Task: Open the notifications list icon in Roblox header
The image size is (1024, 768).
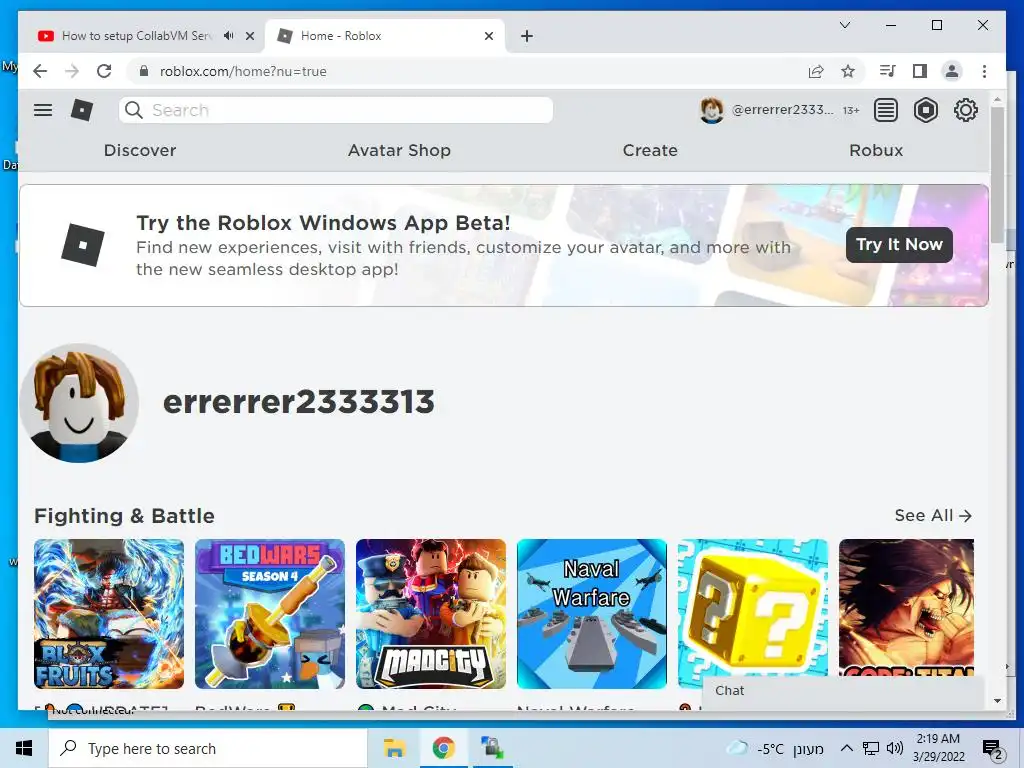Action: [886, 110]
